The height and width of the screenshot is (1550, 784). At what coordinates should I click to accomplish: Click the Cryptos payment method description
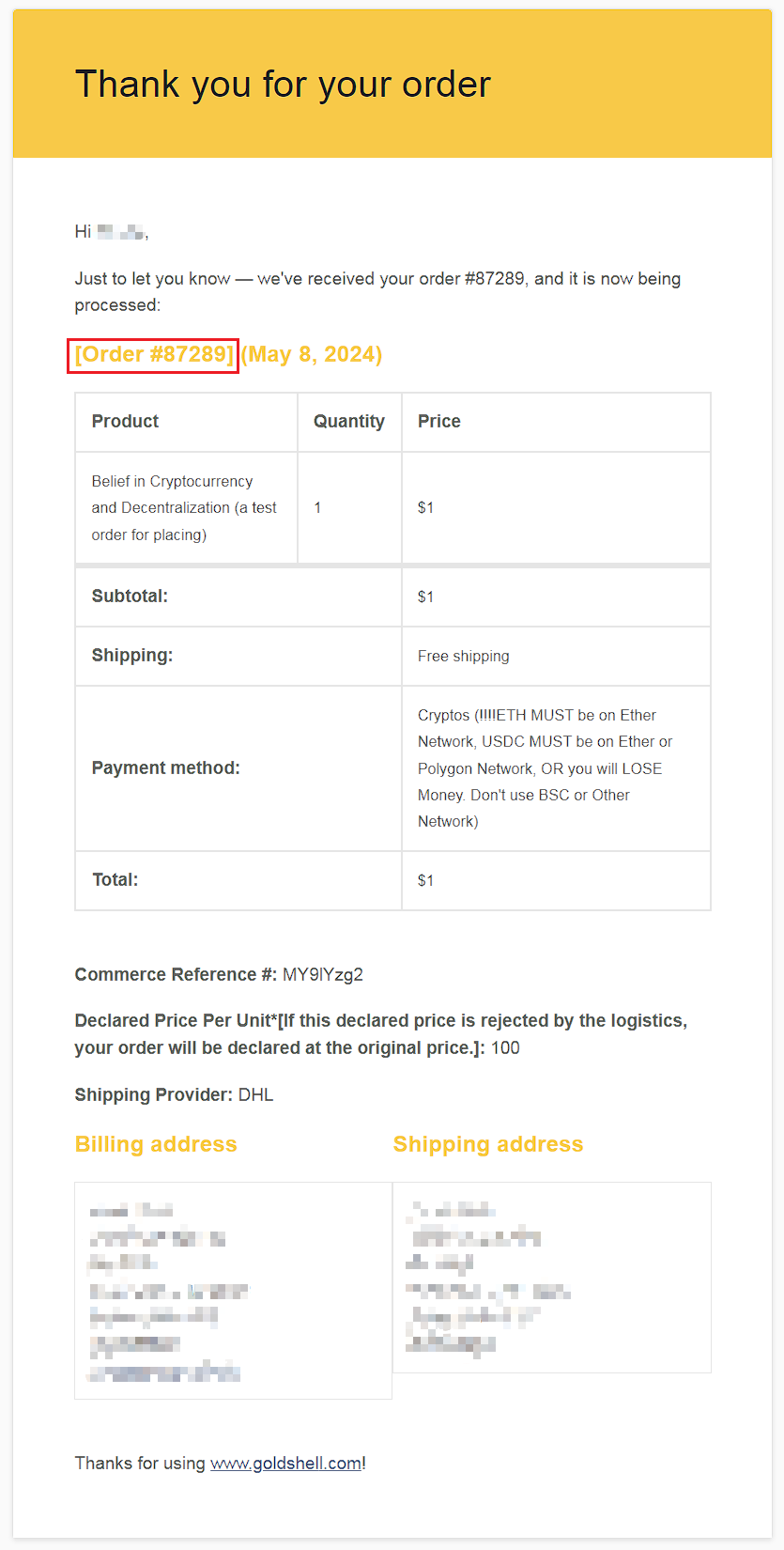(544, 768)
